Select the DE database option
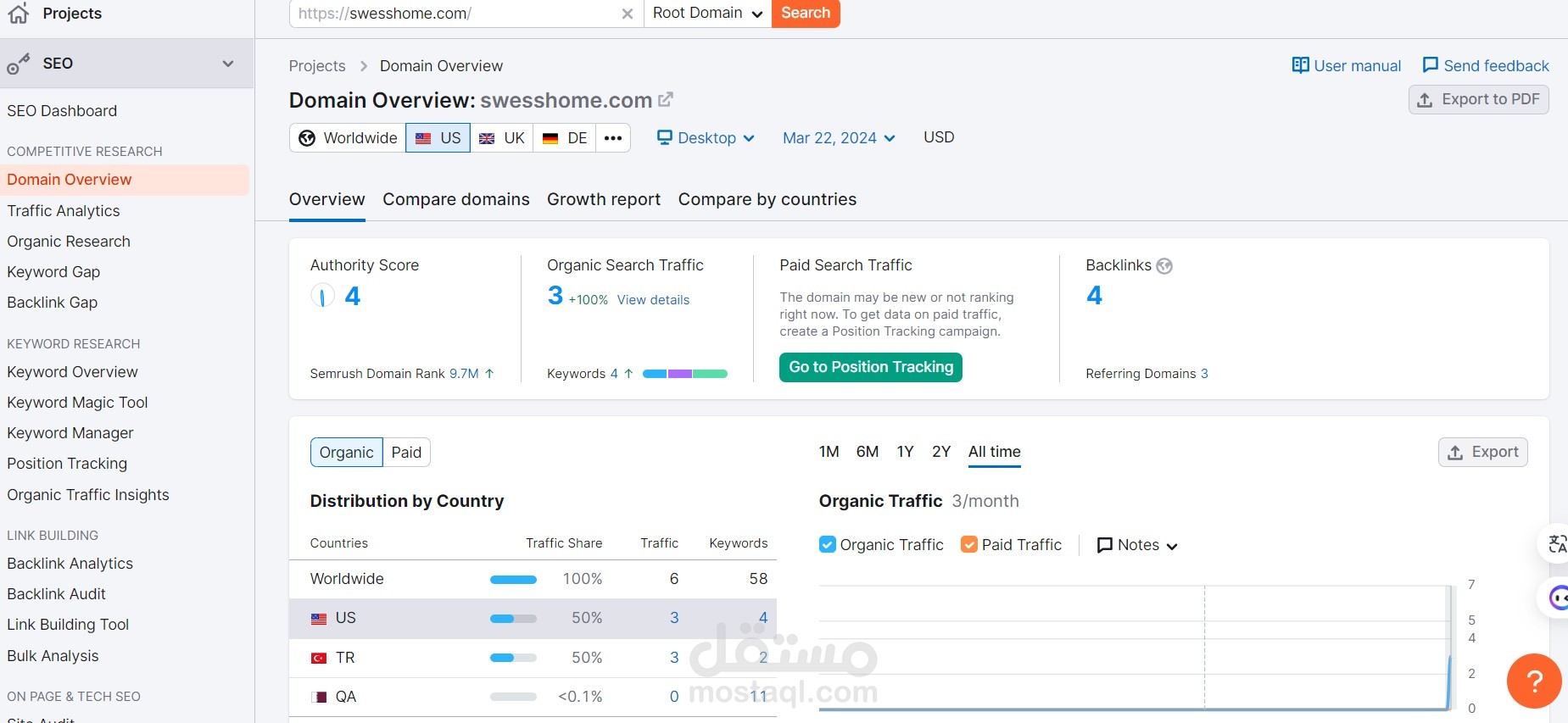The image size is (1568, 723). pos(565,138)
